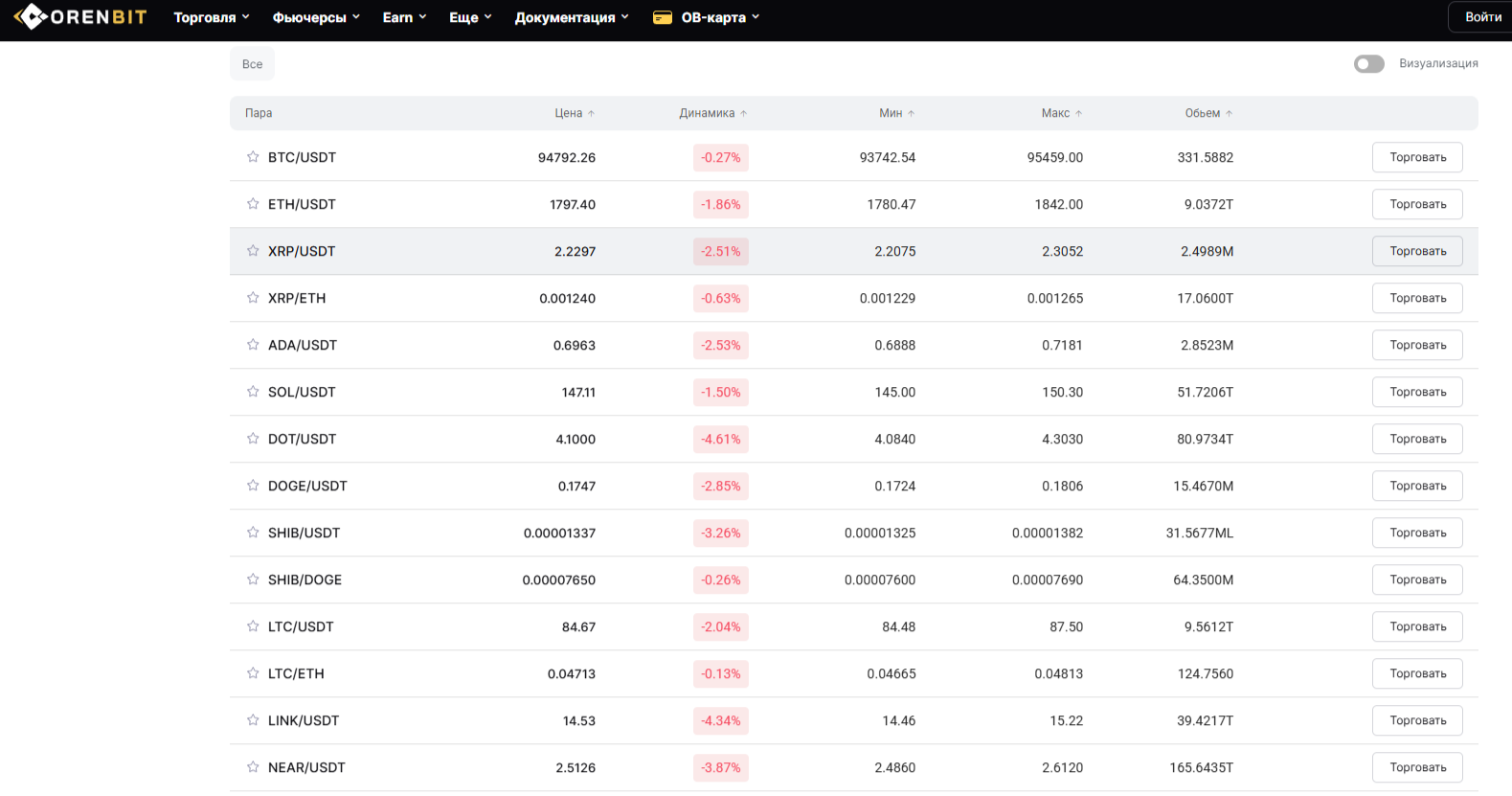Sort by the Объем column header

point(1208,113)
